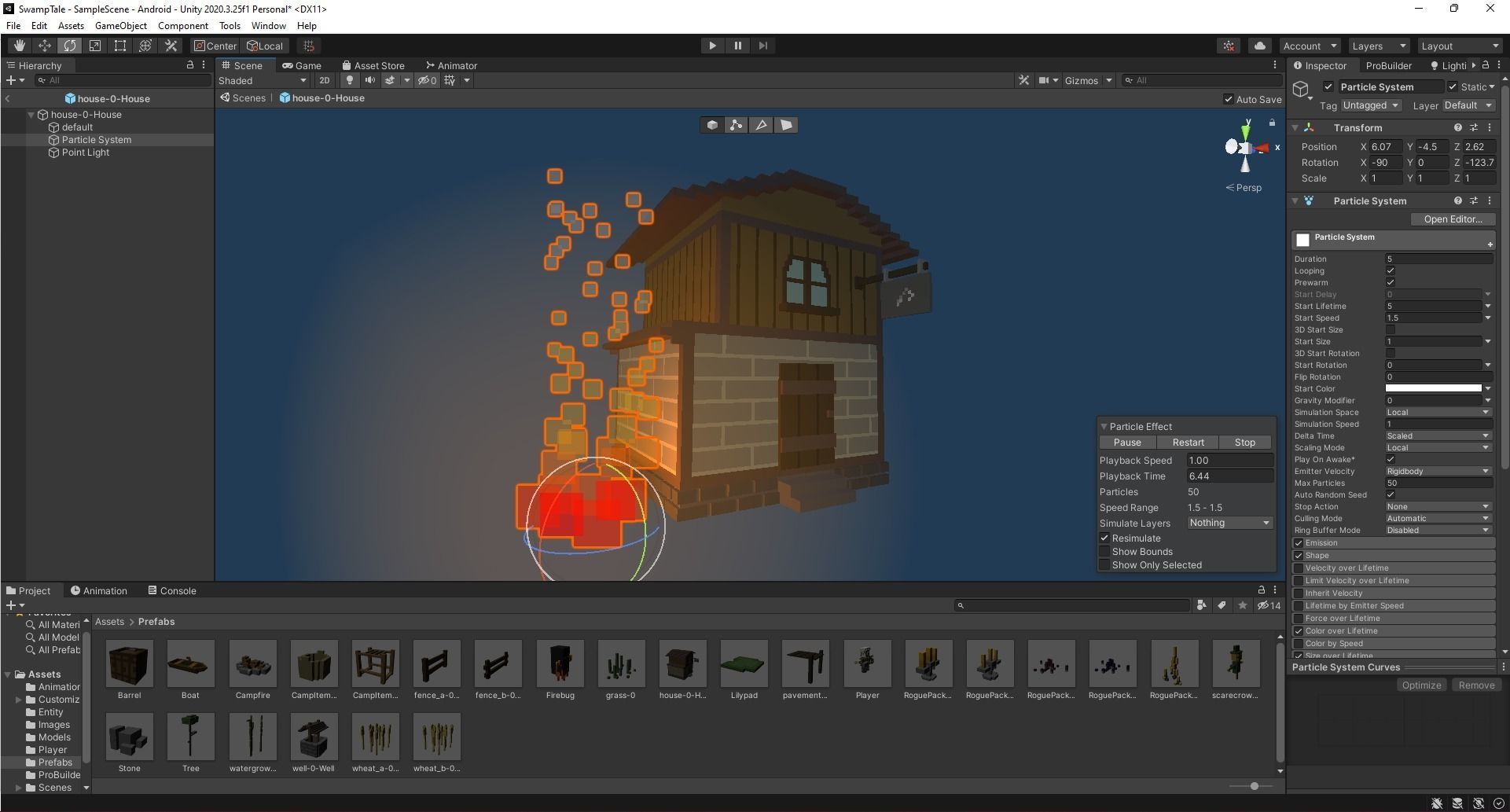Switch to the Console tab
This screenshot has height=812, width=1510.
pyautogui.click(x=172, y=591)
